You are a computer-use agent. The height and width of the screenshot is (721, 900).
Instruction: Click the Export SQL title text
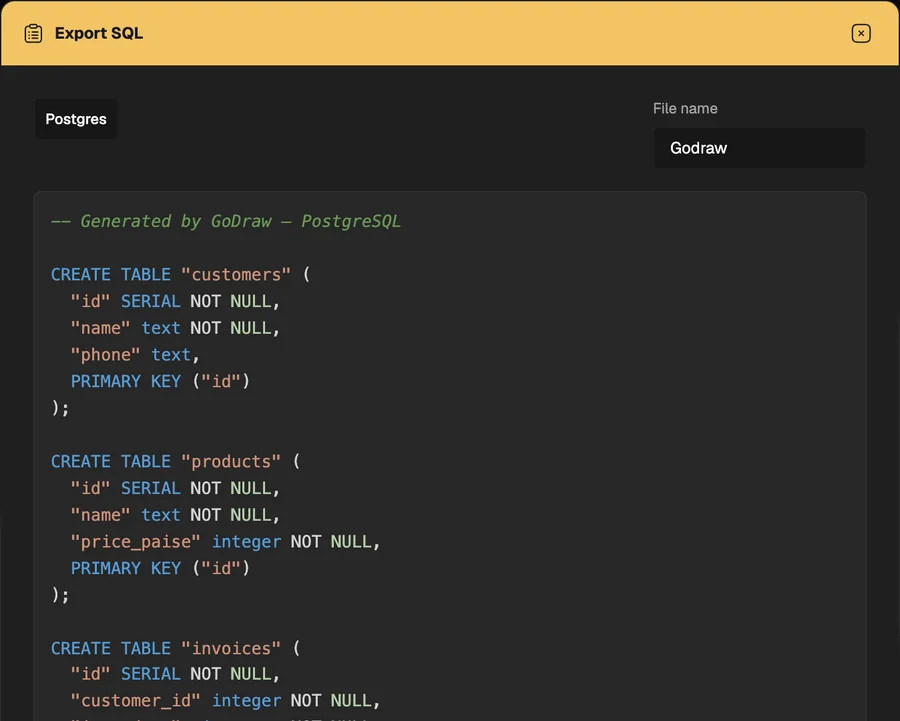pyautogui.click(x=99, y=33)
